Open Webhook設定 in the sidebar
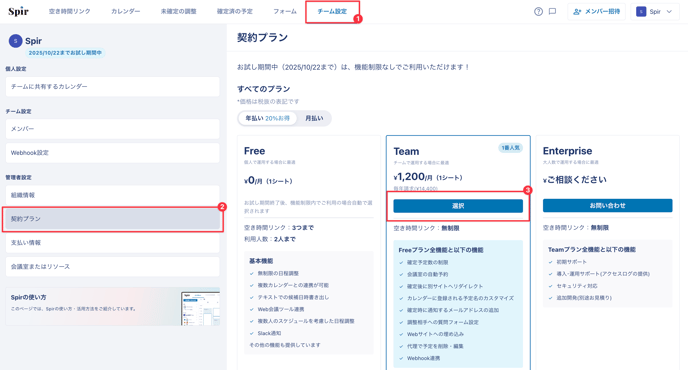This screenshot has width=688, height=370. point(113,153)
